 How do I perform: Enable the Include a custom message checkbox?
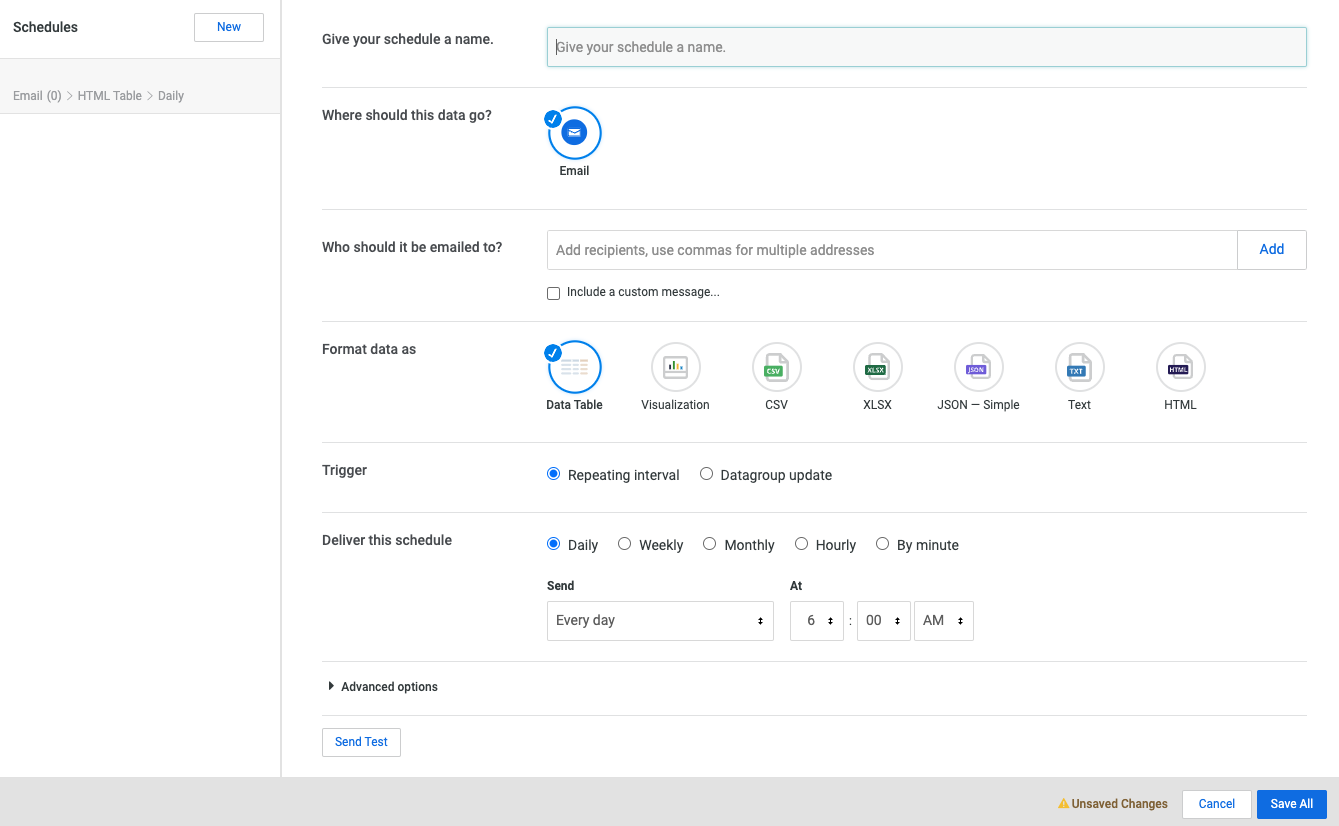click(x=554, y=293)
